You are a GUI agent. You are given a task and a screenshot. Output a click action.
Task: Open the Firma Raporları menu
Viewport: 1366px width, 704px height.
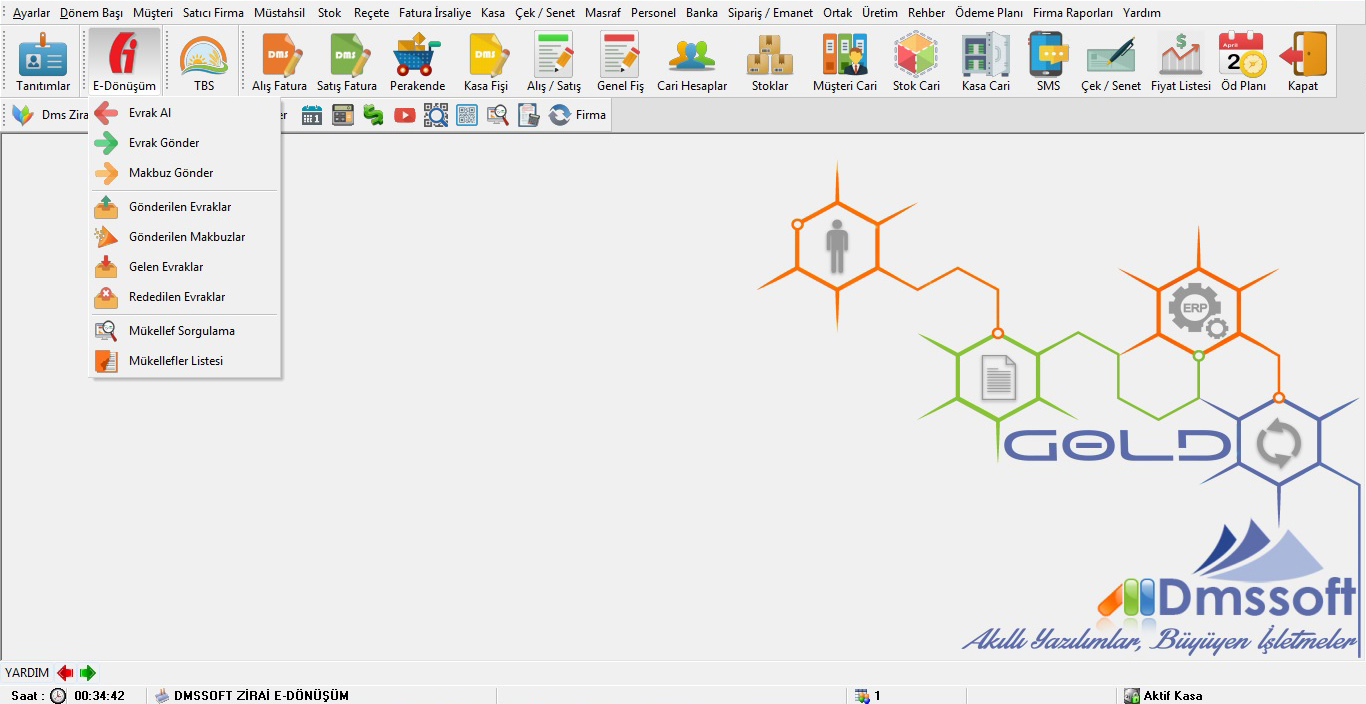click(1072, 13)
